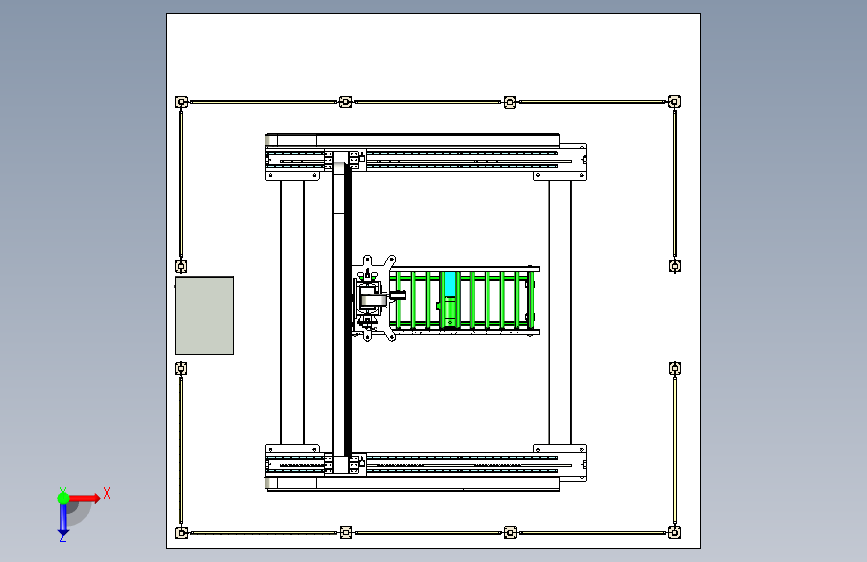
Task: Select the leftmost vertical support column
Action: (x=293, y=313)
